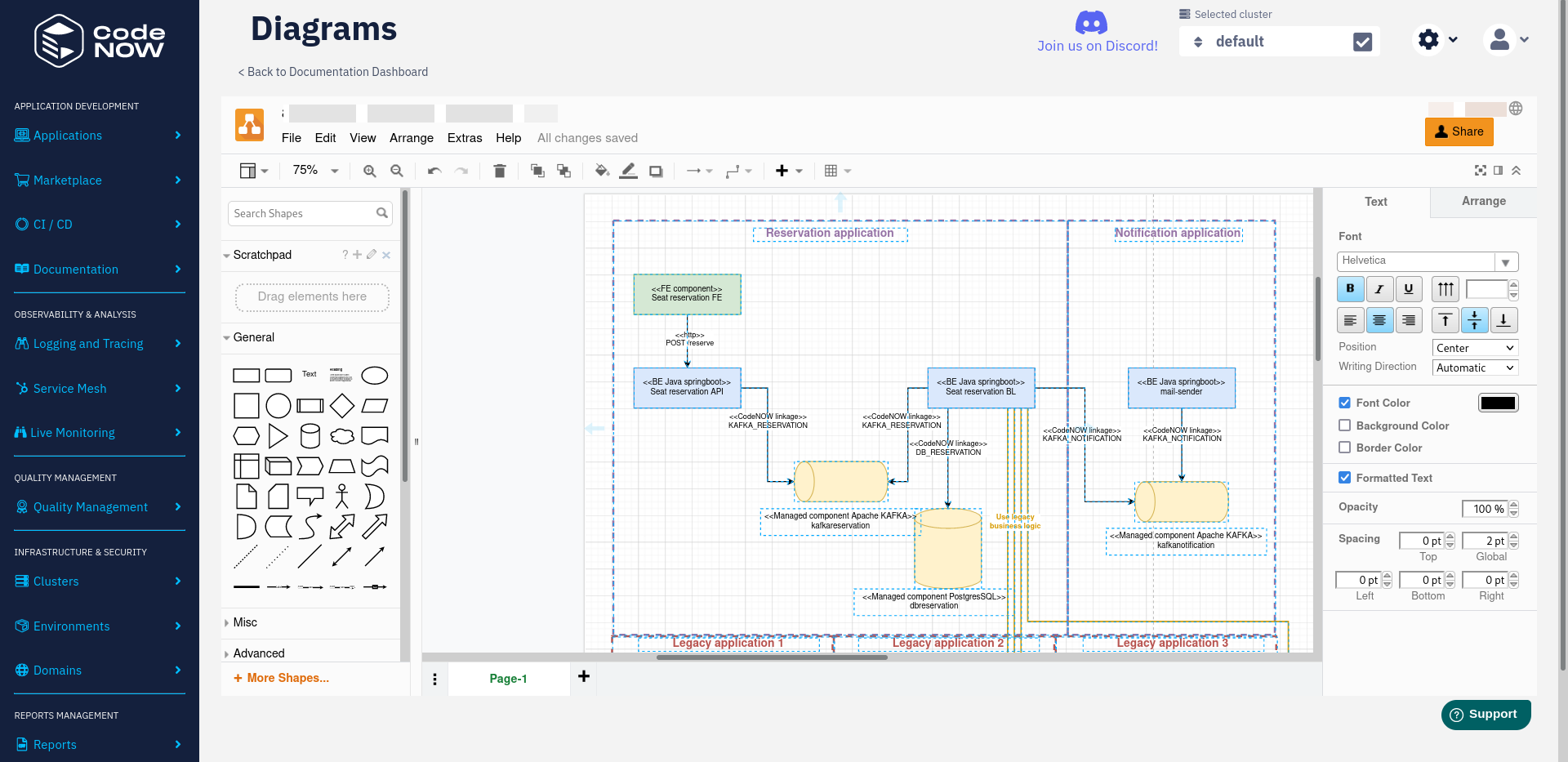Open the Writing Direction Automatic dropdown

click(x=1475, y=368)
